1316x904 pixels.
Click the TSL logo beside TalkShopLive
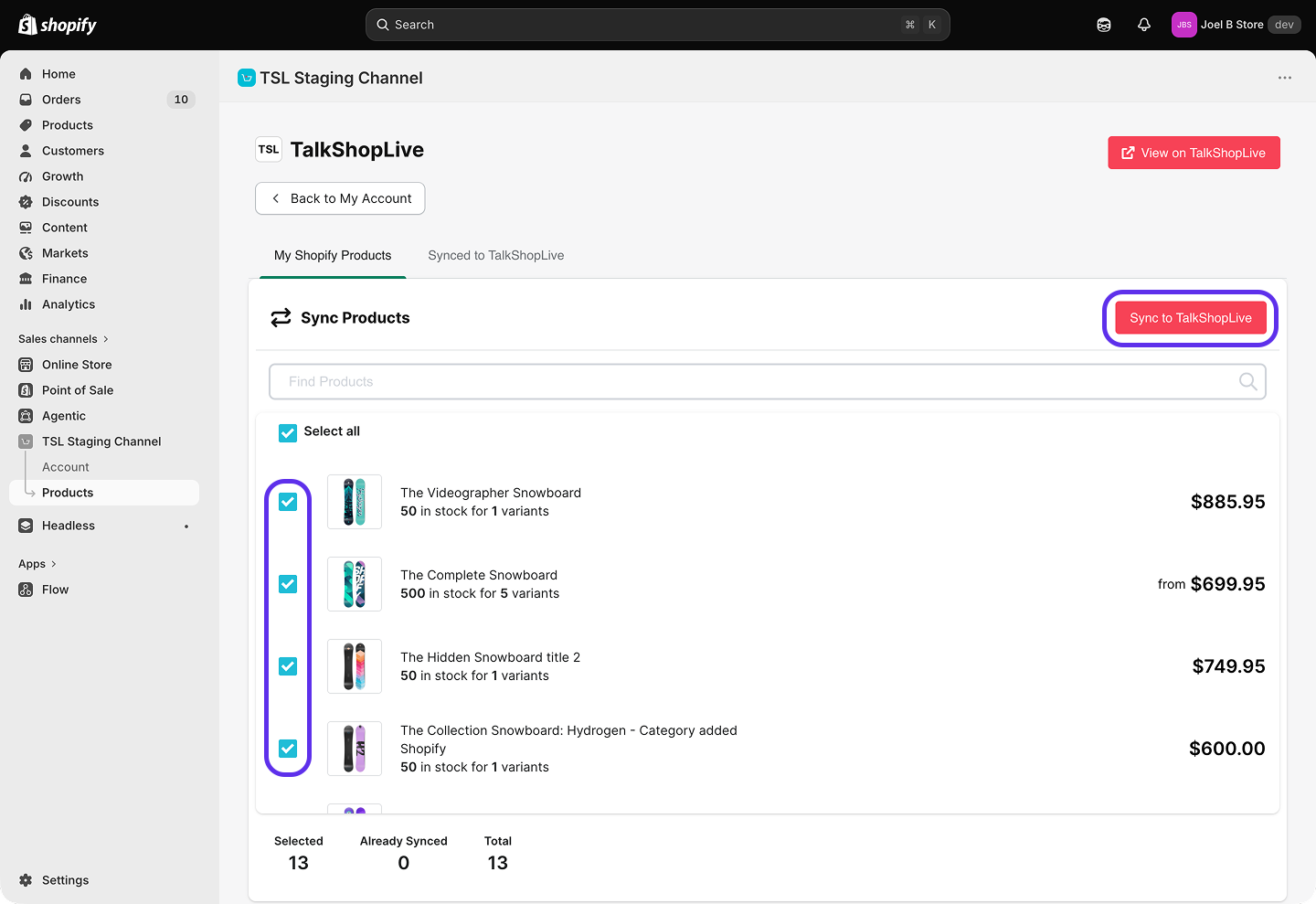(269, 149)
